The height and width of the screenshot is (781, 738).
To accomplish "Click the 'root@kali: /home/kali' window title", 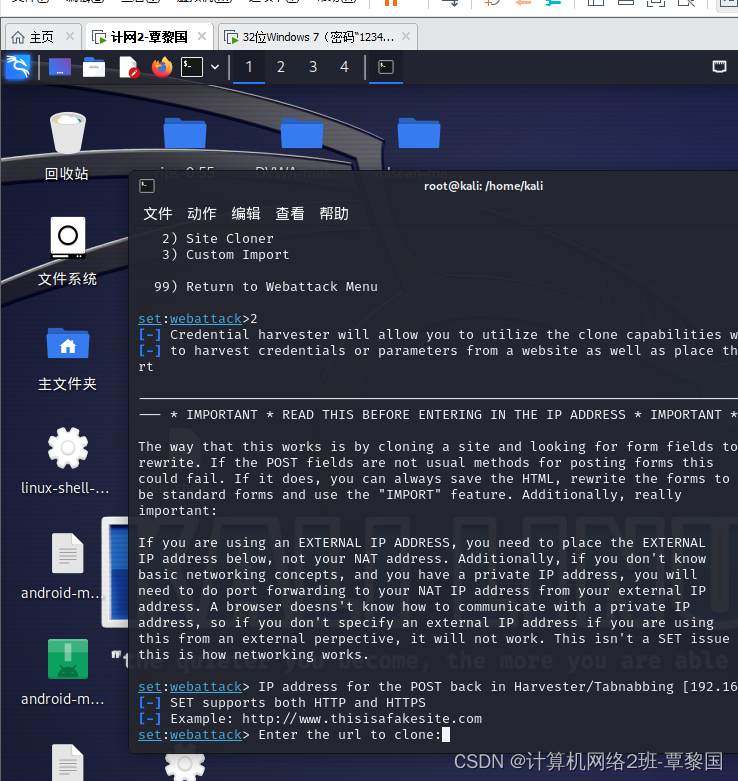I will pyautogui.click(x=483, y=186).
